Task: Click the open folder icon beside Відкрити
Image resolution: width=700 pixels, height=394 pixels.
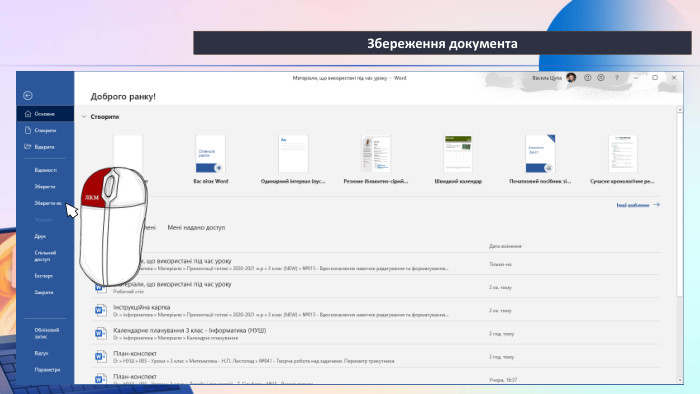Action: [28, 146]
